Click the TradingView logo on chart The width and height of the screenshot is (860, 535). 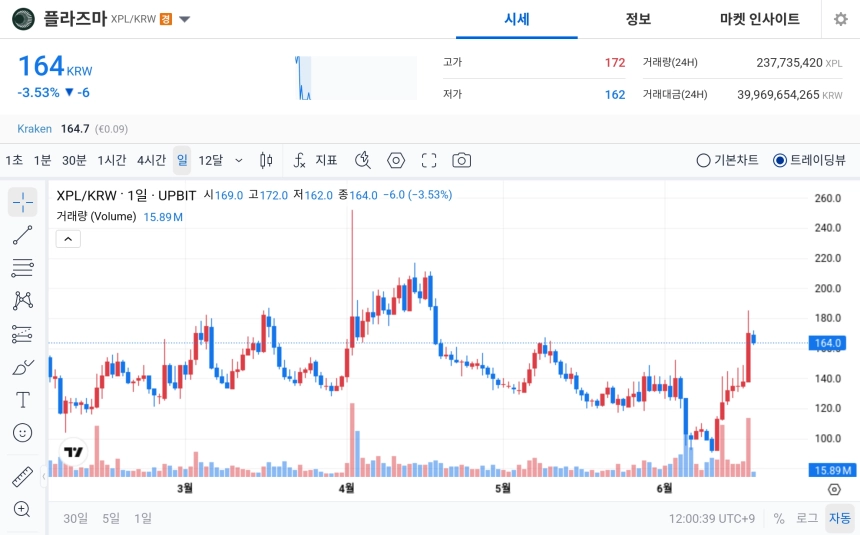click(73, 452)
